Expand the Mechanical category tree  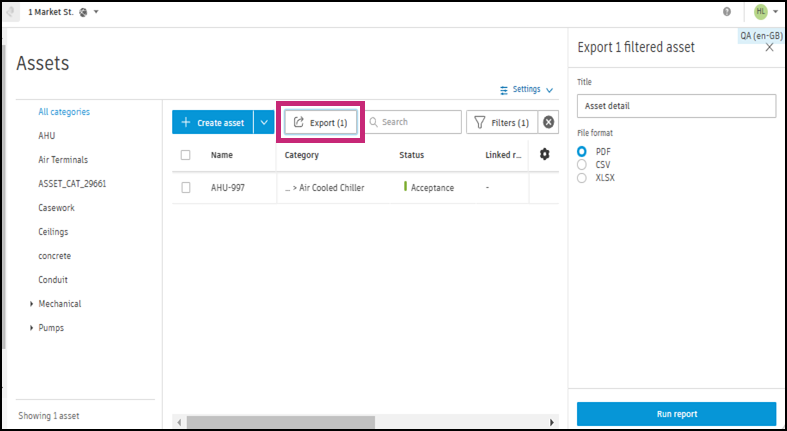pos(32,304)
